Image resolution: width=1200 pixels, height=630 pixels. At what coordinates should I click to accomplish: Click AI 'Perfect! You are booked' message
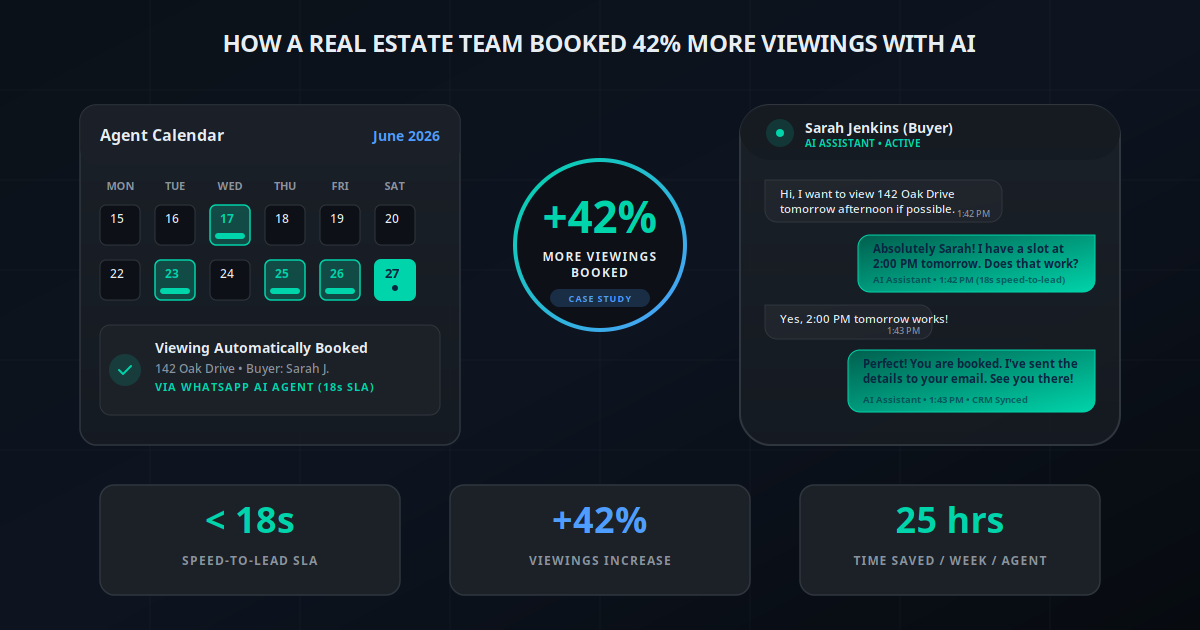click(x=971, y=380)
